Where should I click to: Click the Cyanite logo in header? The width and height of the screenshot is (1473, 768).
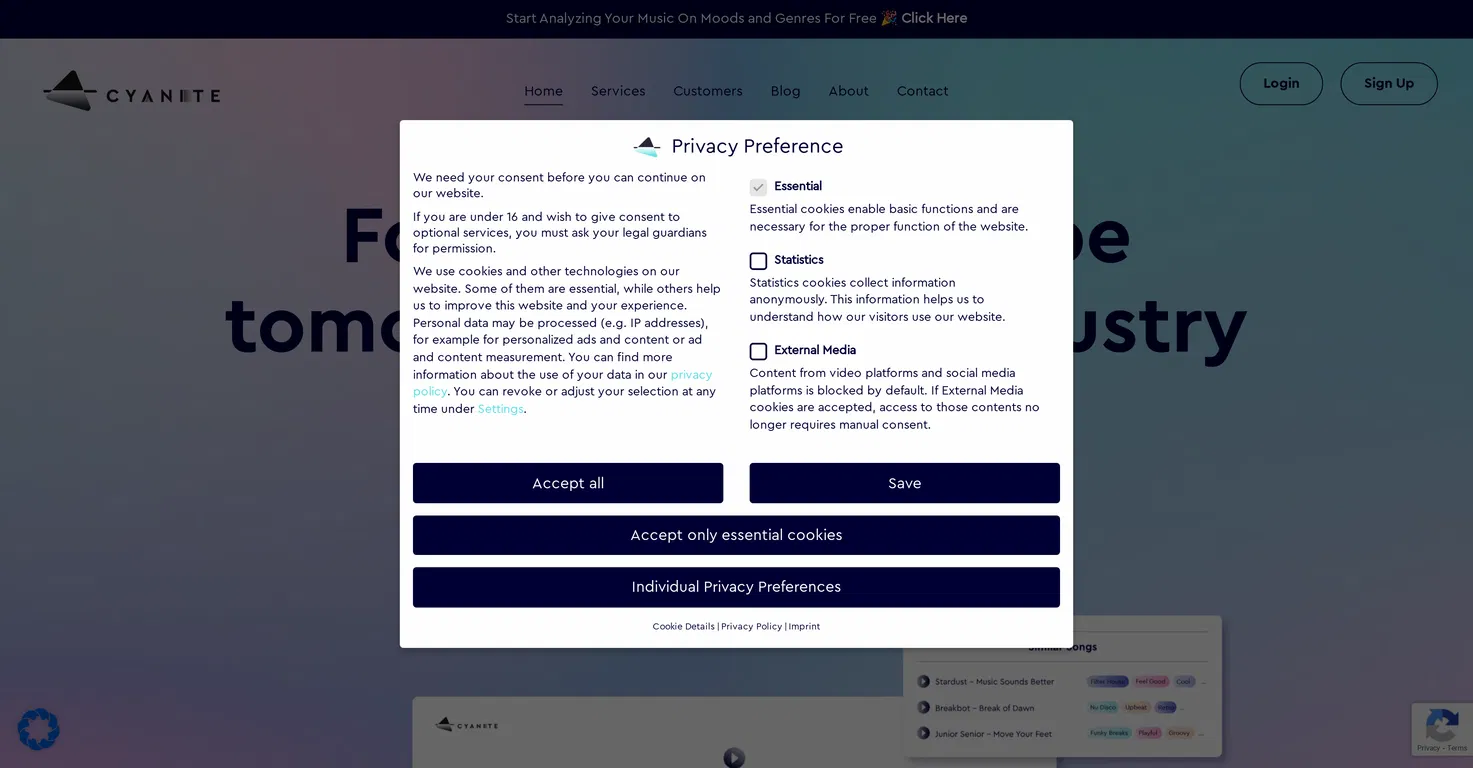pyautogui.click(x=132, y=91)
